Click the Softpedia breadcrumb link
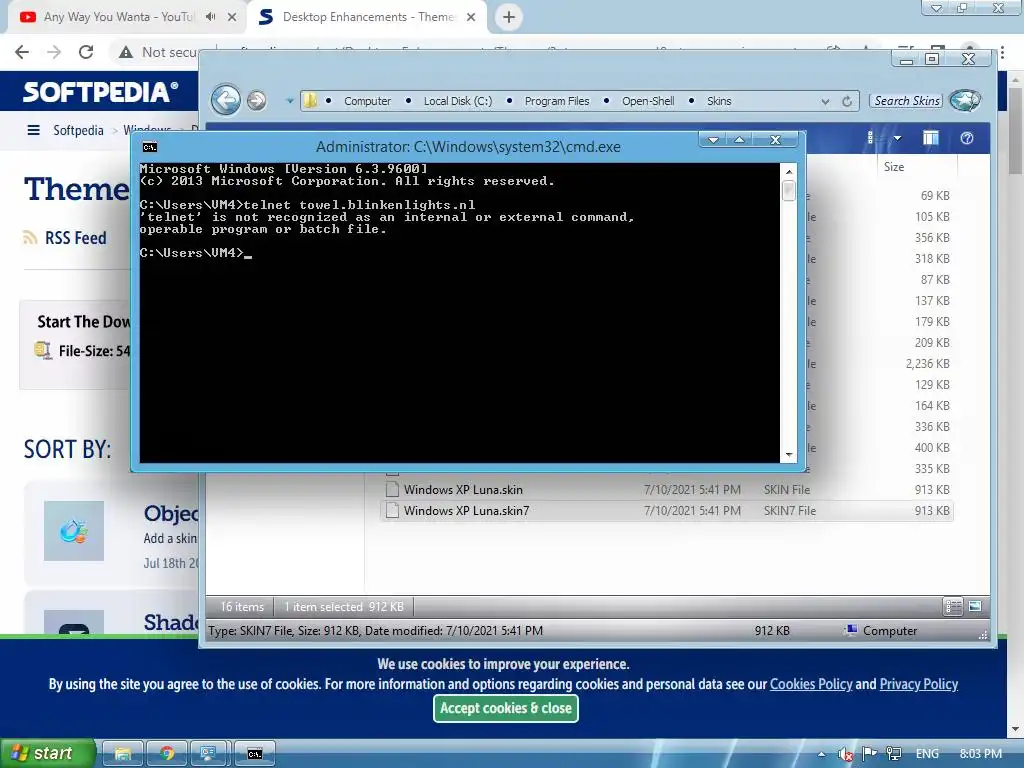 tap(78, 130)
